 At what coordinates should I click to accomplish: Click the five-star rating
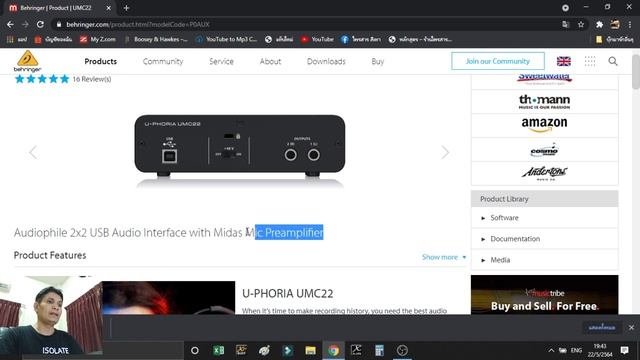42,79
